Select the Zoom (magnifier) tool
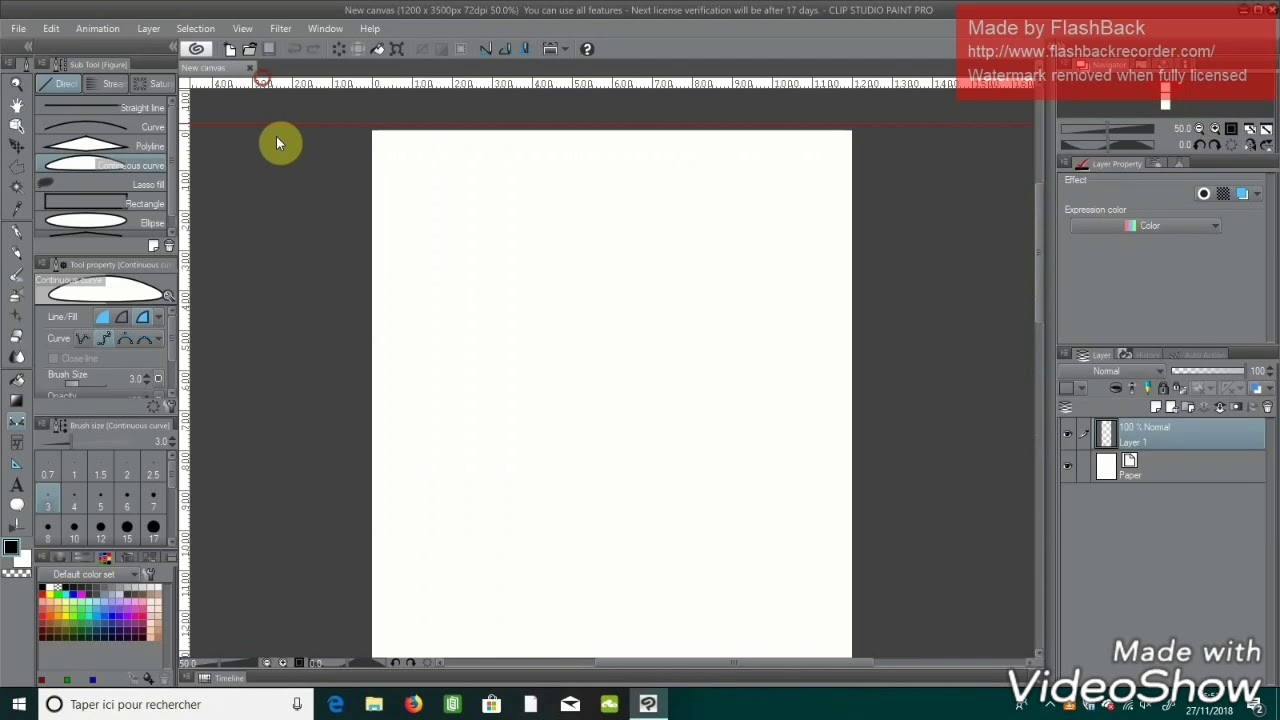Viewport: 1280px width, 720px height. [x=17, y=83]
